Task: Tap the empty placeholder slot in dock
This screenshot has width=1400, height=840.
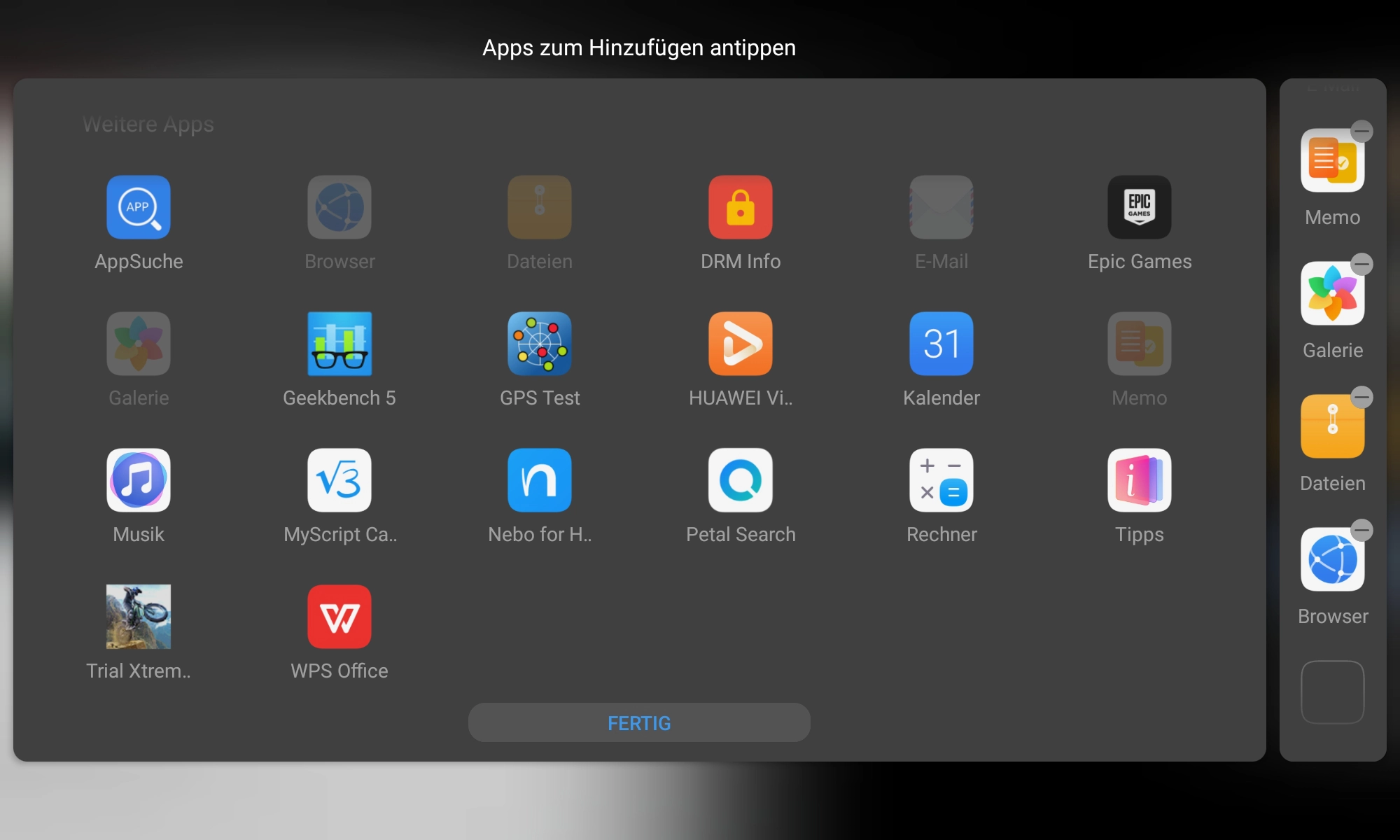Action: pyautogui.click(x=1333, y=692)
